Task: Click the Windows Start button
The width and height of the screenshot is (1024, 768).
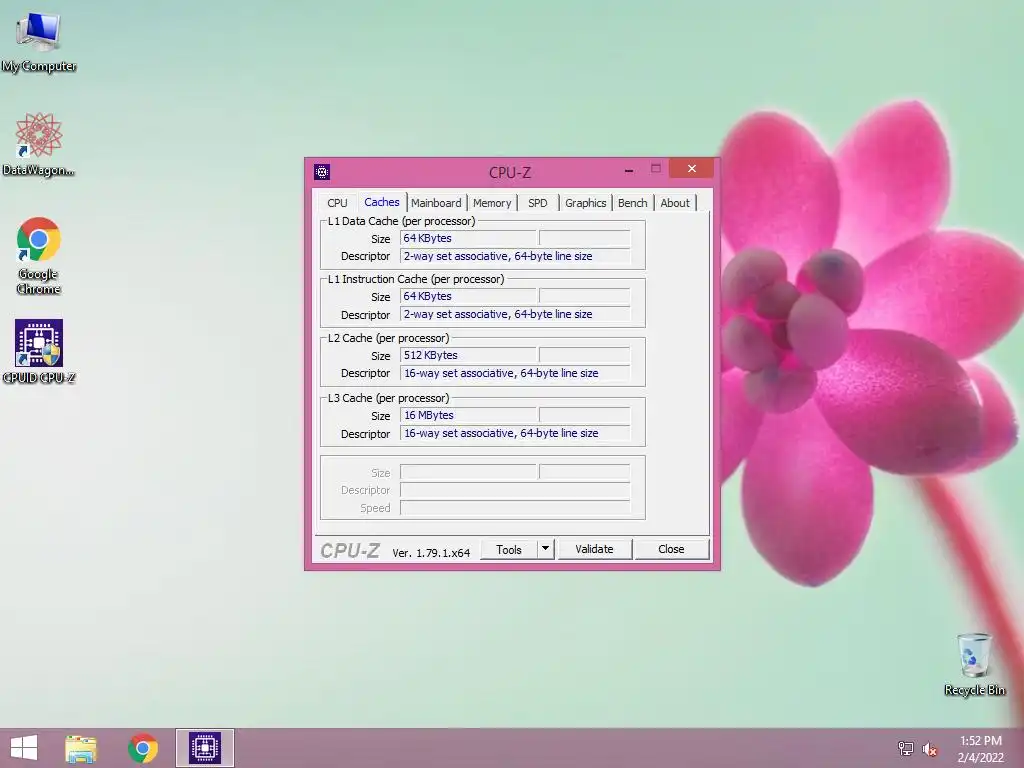Action: click(x=24, y=748)
